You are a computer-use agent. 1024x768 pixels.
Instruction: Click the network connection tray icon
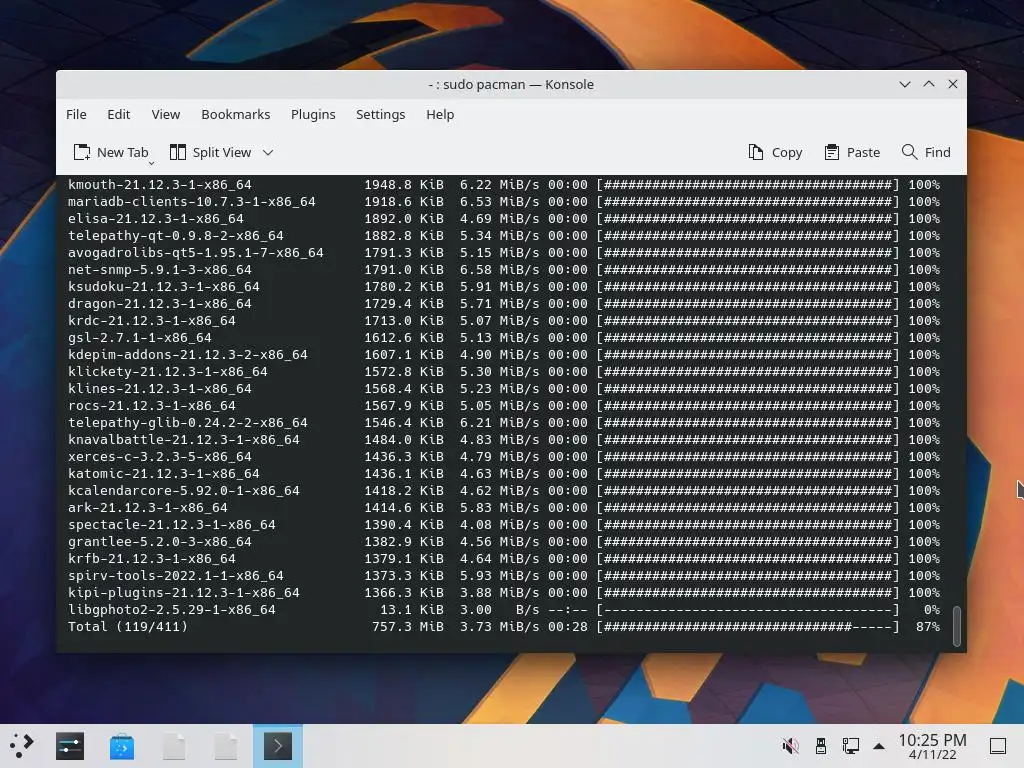coord(850,745)
